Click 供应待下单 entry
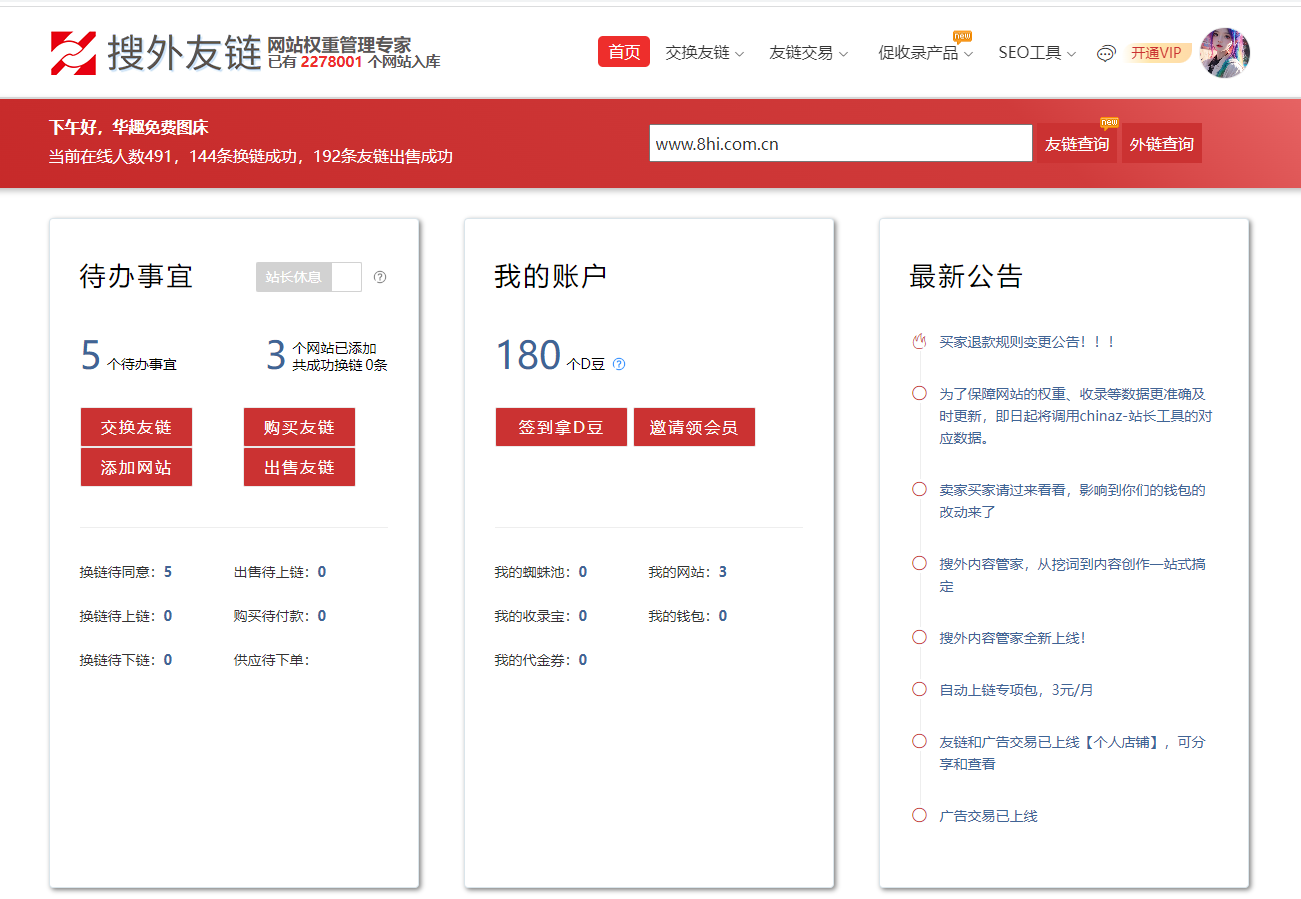Viewport: 1301px width, 899px height. 272,660
